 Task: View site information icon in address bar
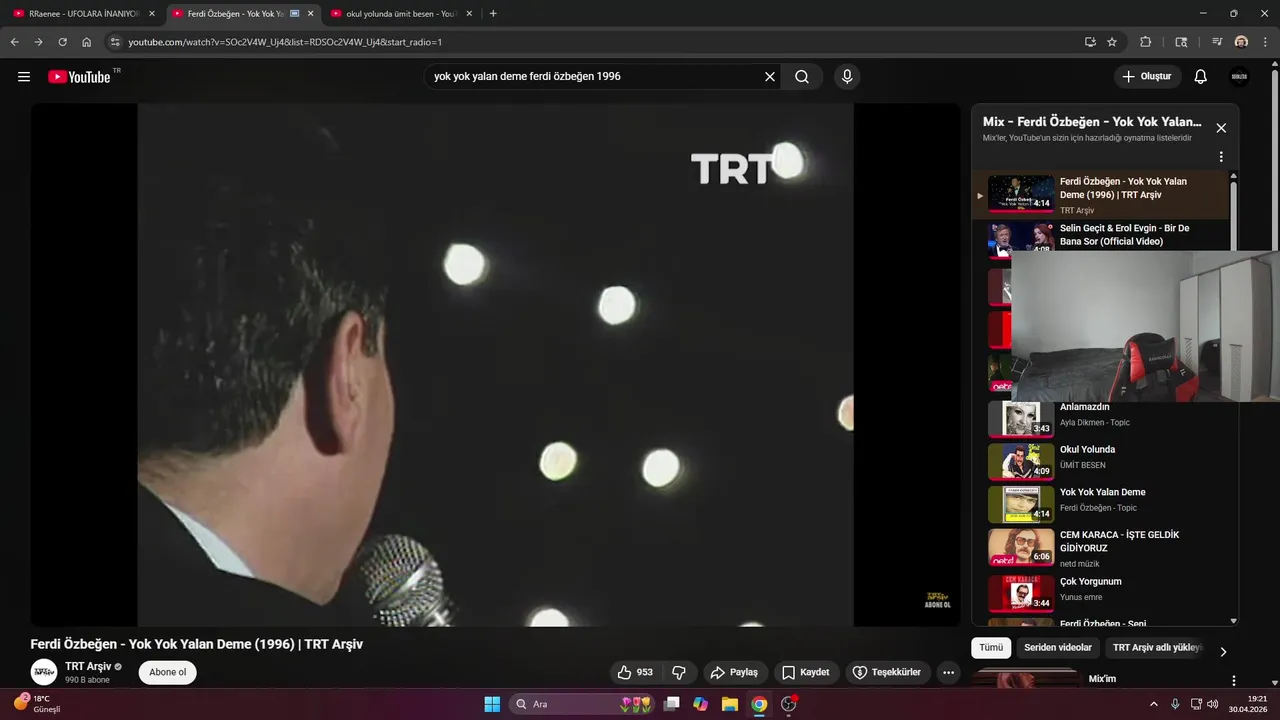[115, 42]
